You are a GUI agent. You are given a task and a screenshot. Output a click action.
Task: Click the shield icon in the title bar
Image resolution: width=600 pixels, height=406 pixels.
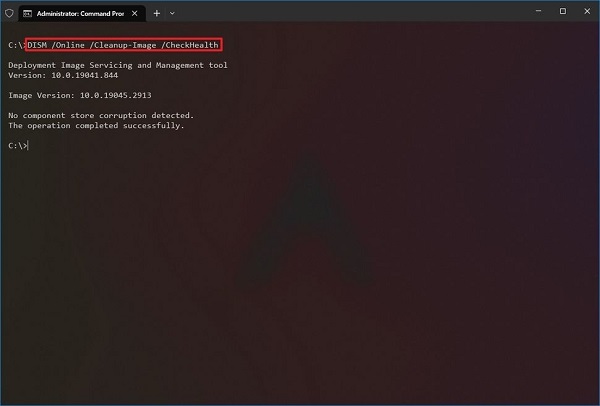tap(9, 13)
